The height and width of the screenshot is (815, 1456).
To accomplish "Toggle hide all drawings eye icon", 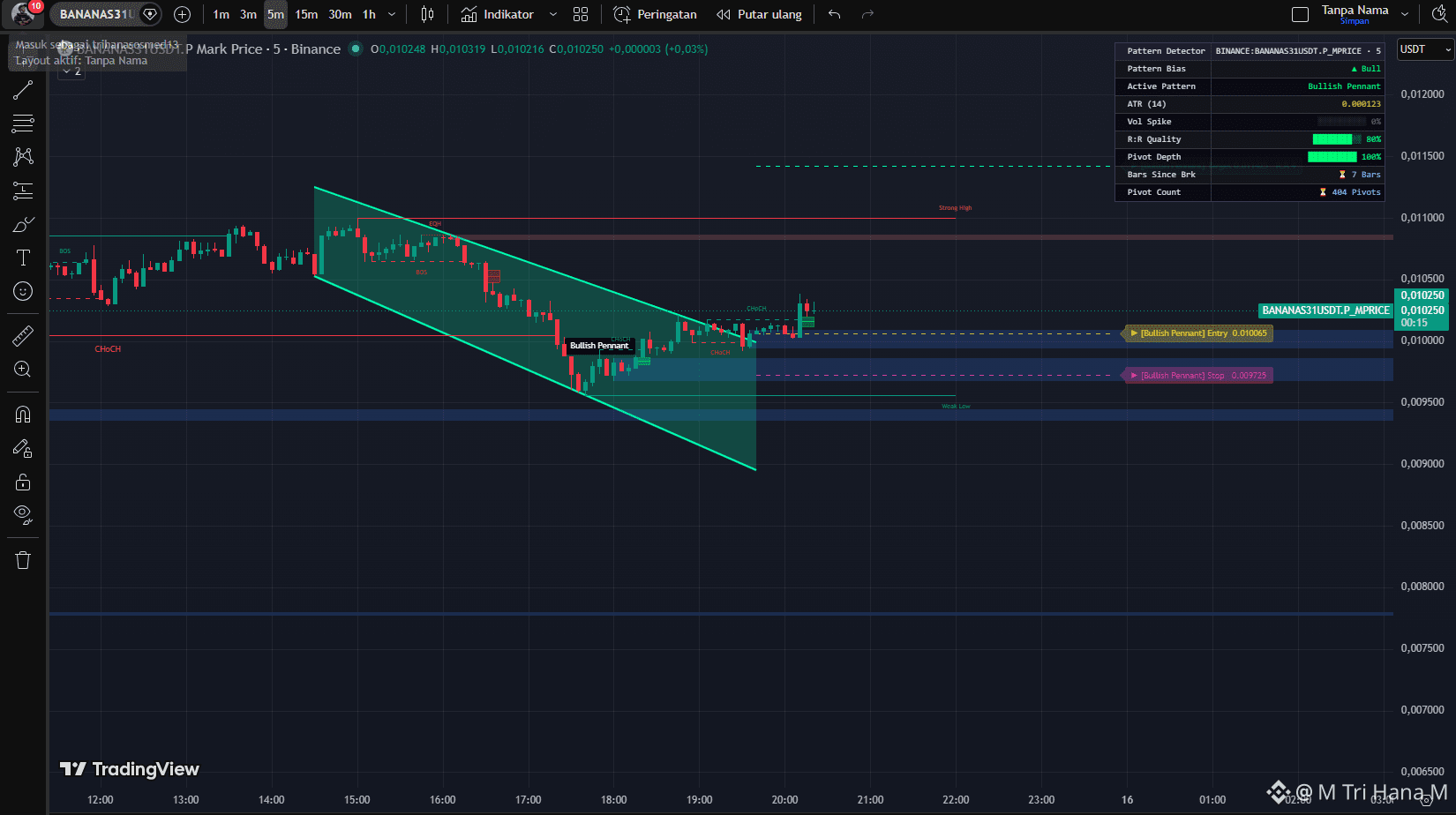I will tap(23, 515).
